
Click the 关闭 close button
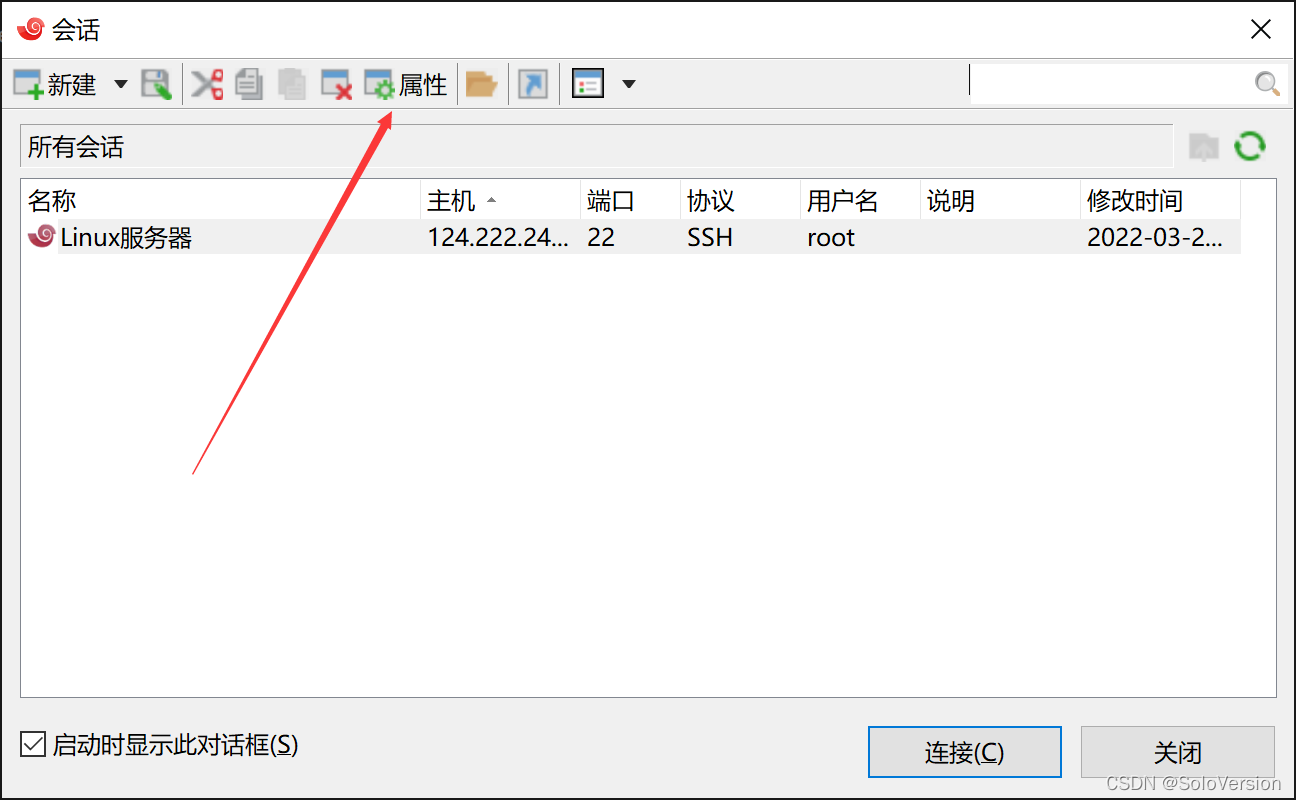coord(1177,752)
